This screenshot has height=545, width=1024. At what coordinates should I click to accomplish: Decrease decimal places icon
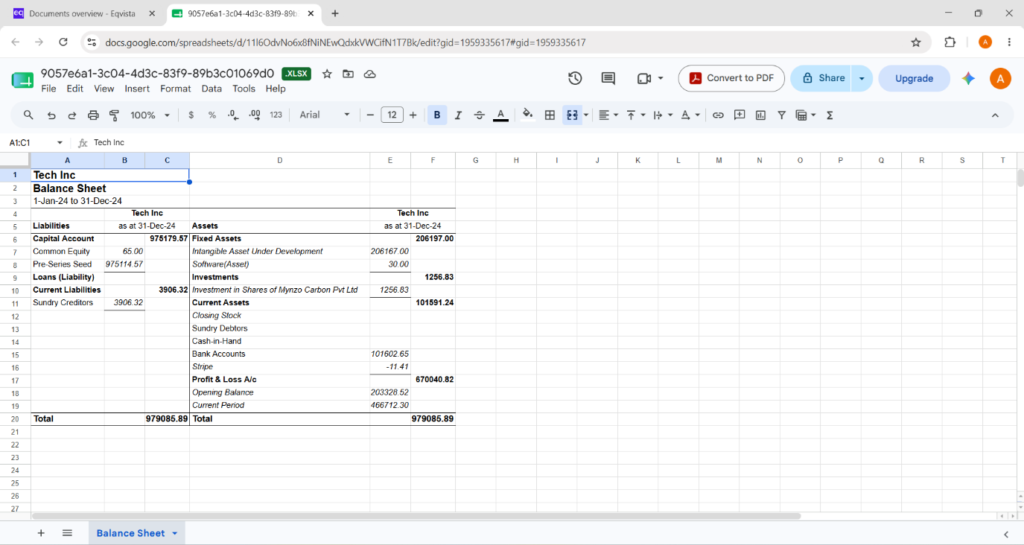click(233, 115)
